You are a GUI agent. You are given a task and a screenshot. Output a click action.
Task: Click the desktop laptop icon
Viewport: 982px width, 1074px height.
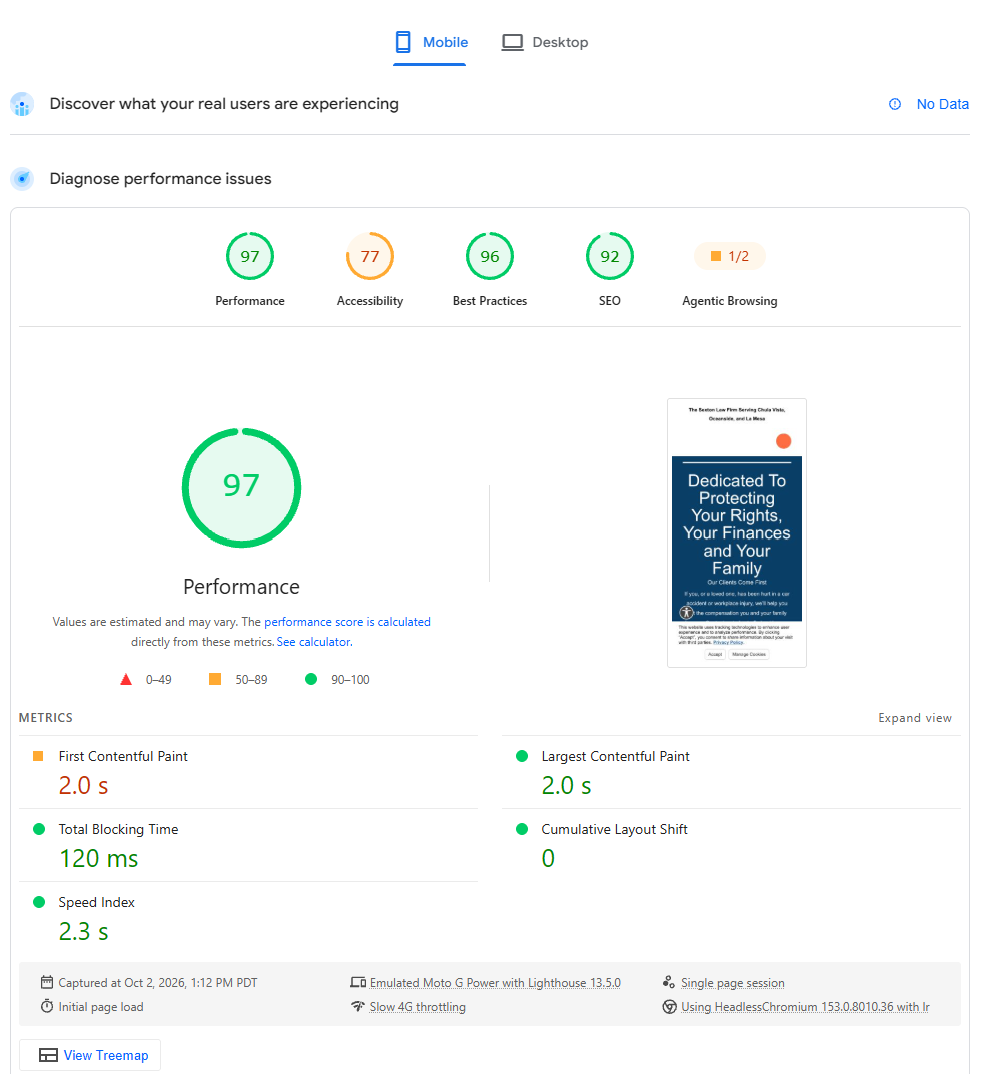coord(512,42)
